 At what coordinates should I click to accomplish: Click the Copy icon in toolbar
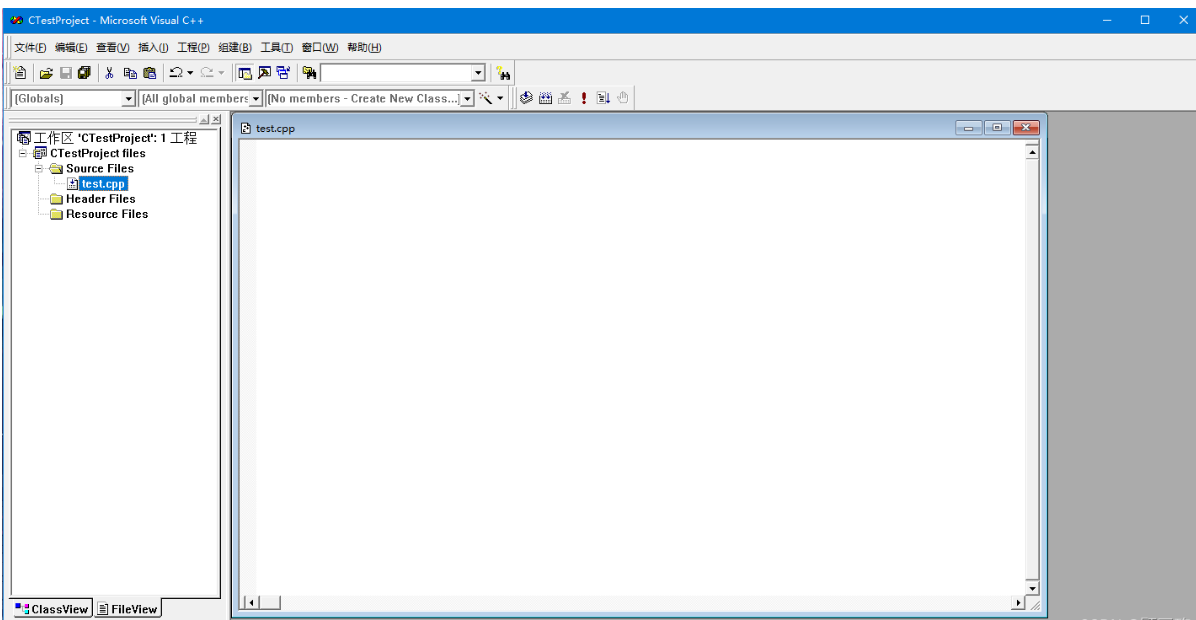pyautogui.click(x=130, y=73)
